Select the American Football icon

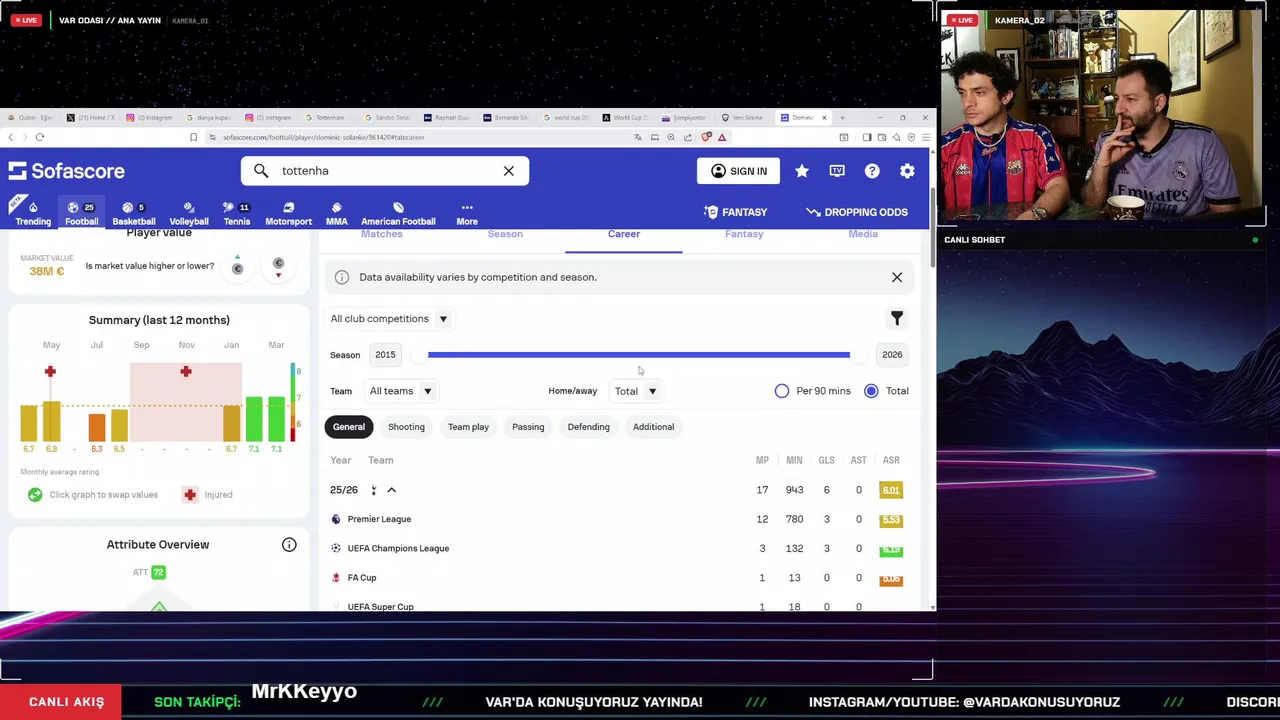pos(398,213)
